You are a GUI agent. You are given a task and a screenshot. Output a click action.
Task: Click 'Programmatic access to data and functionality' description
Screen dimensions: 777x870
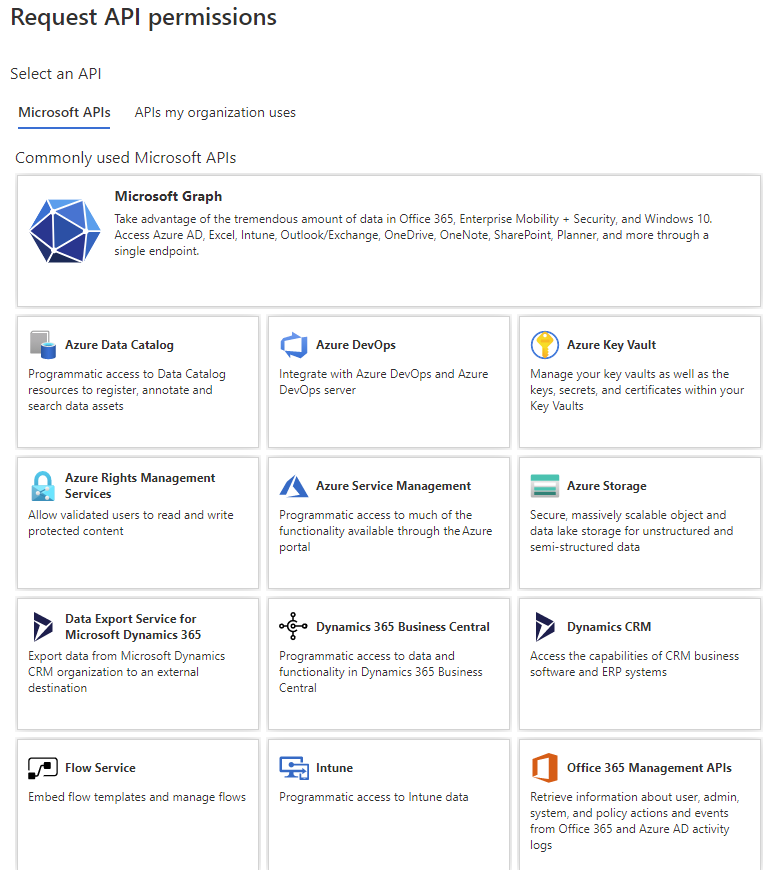(381, 671)
